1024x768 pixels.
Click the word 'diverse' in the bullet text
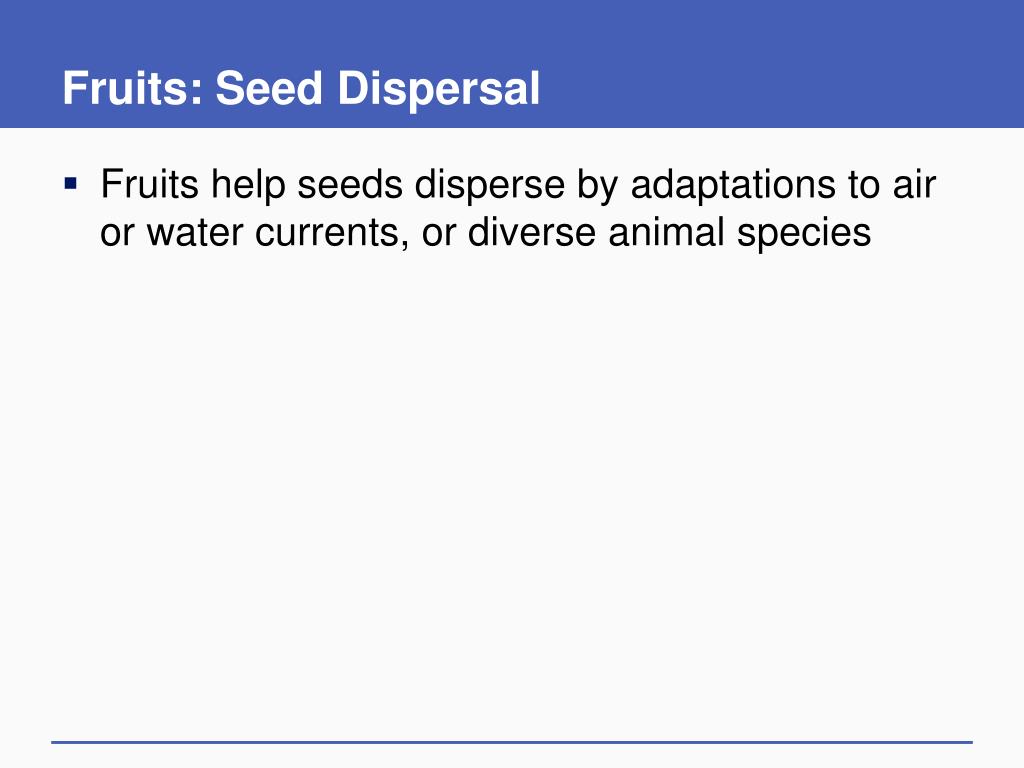pyautogui.click(x=532, y=232)
